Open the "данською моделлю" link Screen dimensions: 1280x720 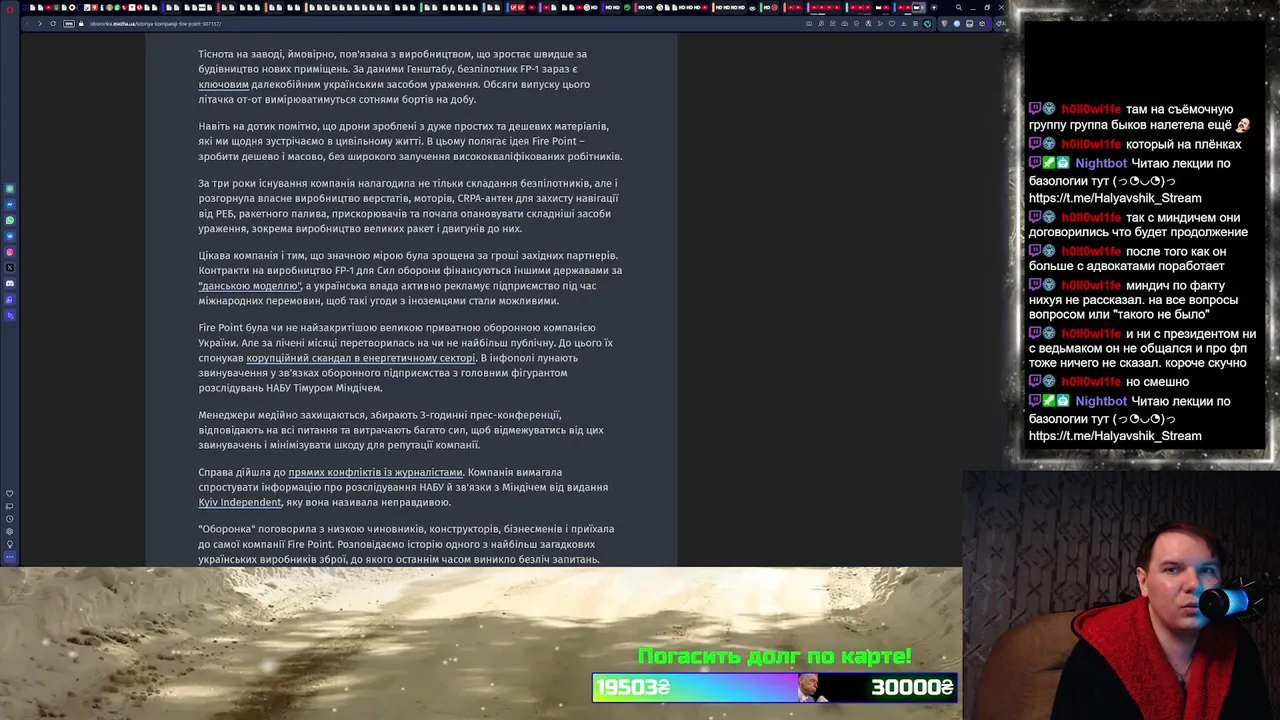(250, 286)
